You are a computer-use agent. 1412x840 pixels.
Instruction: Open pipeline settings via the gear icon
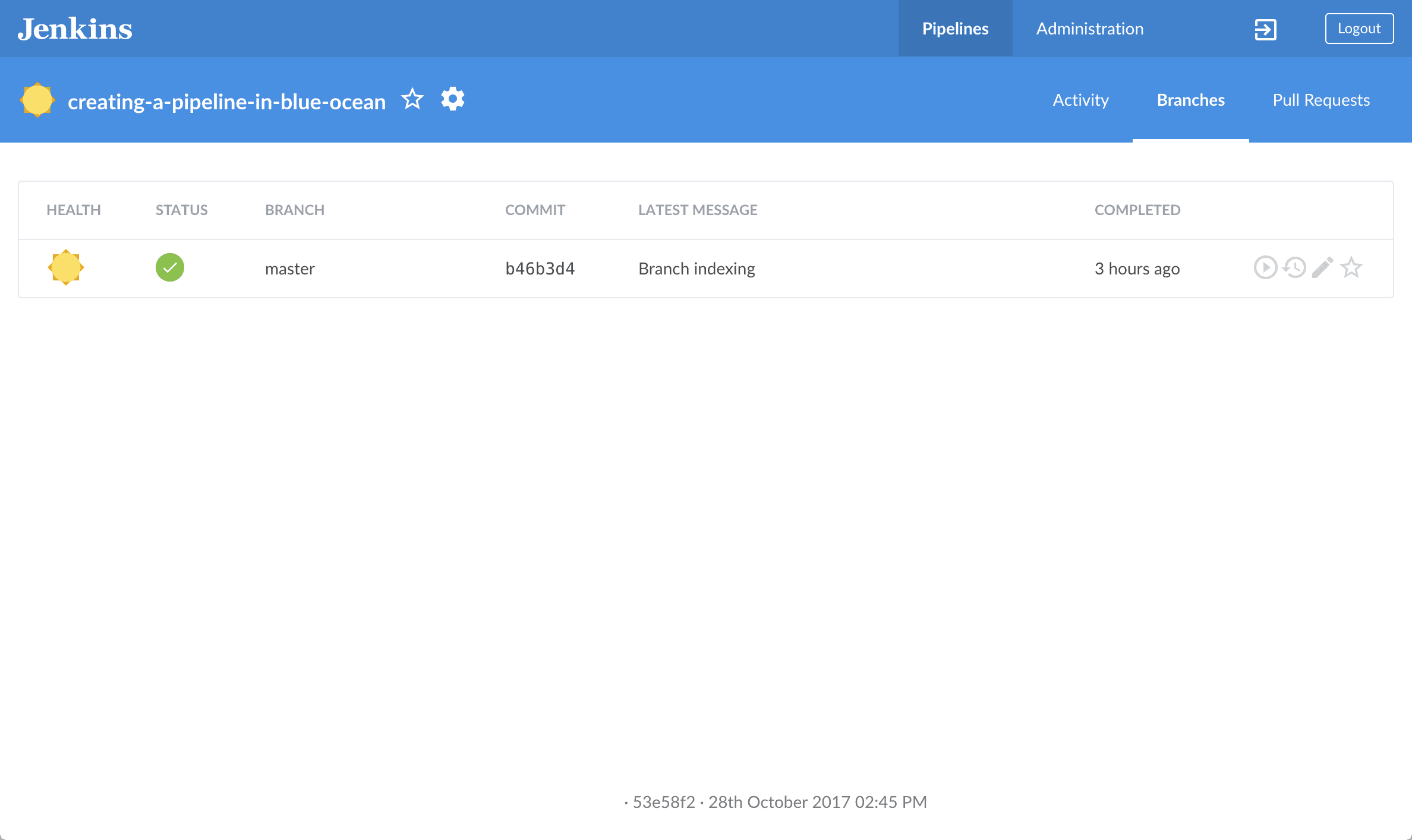452,99
